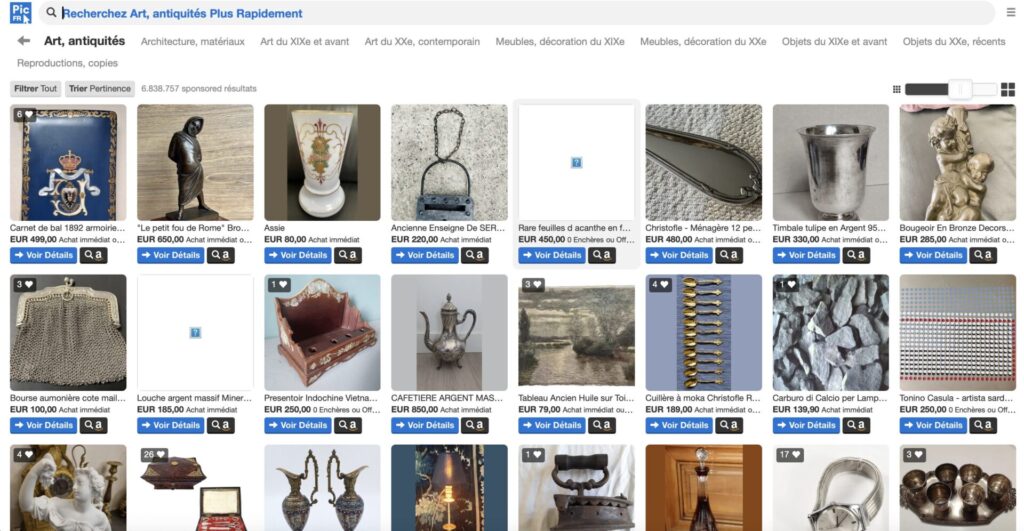Open the hamburger menu icon top-right

(x=1010, y=12)
